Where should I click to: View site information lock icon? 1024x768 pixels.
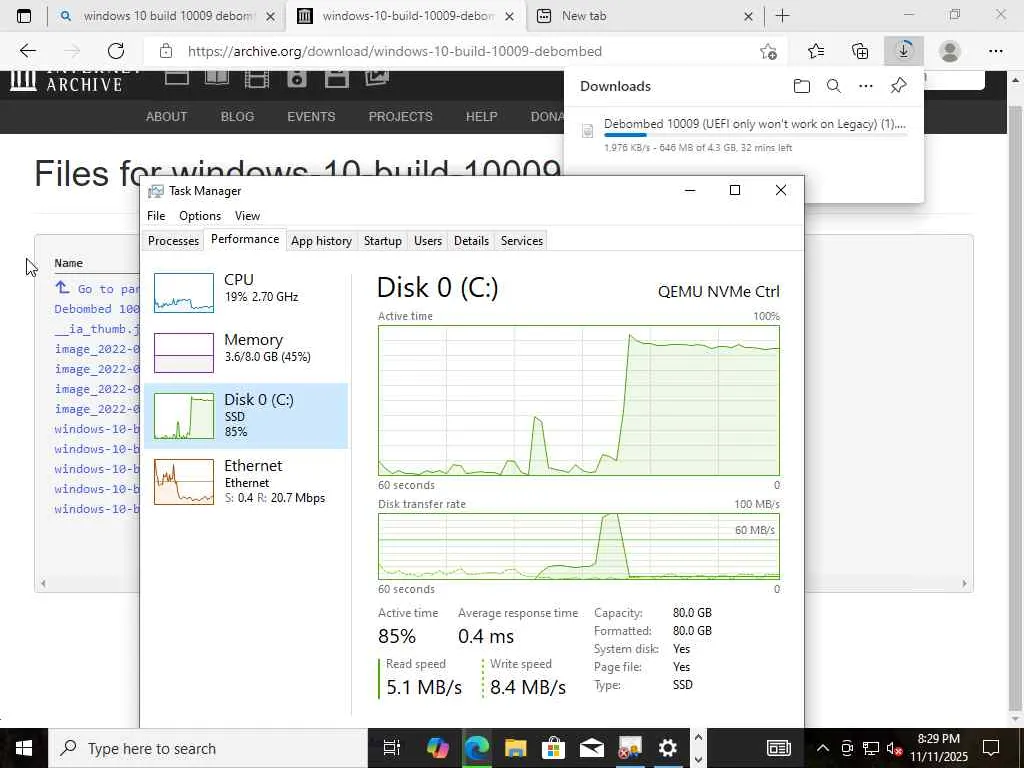pos(166,51)
